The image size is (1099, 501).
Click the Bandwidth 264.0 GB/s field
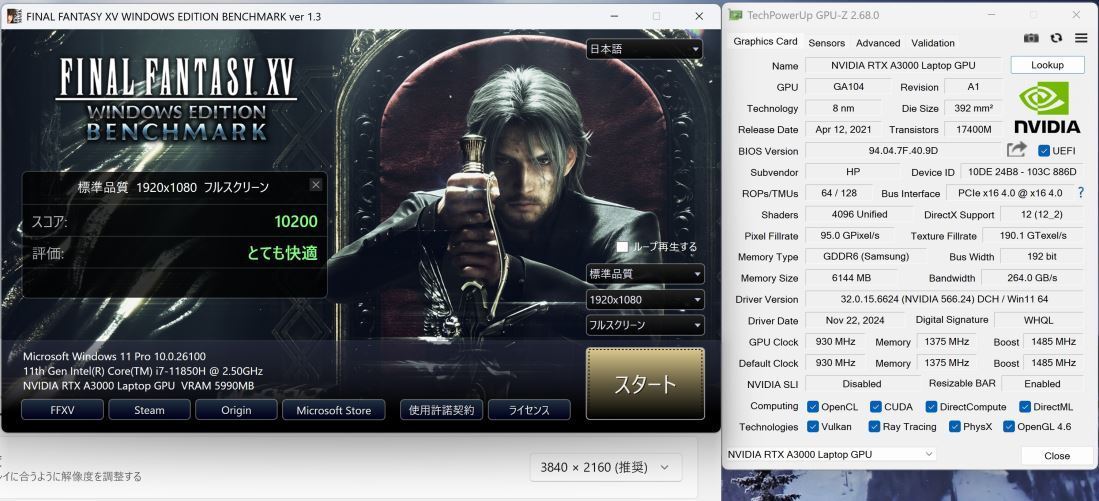pyautogui.click(x=1032, y=278)
